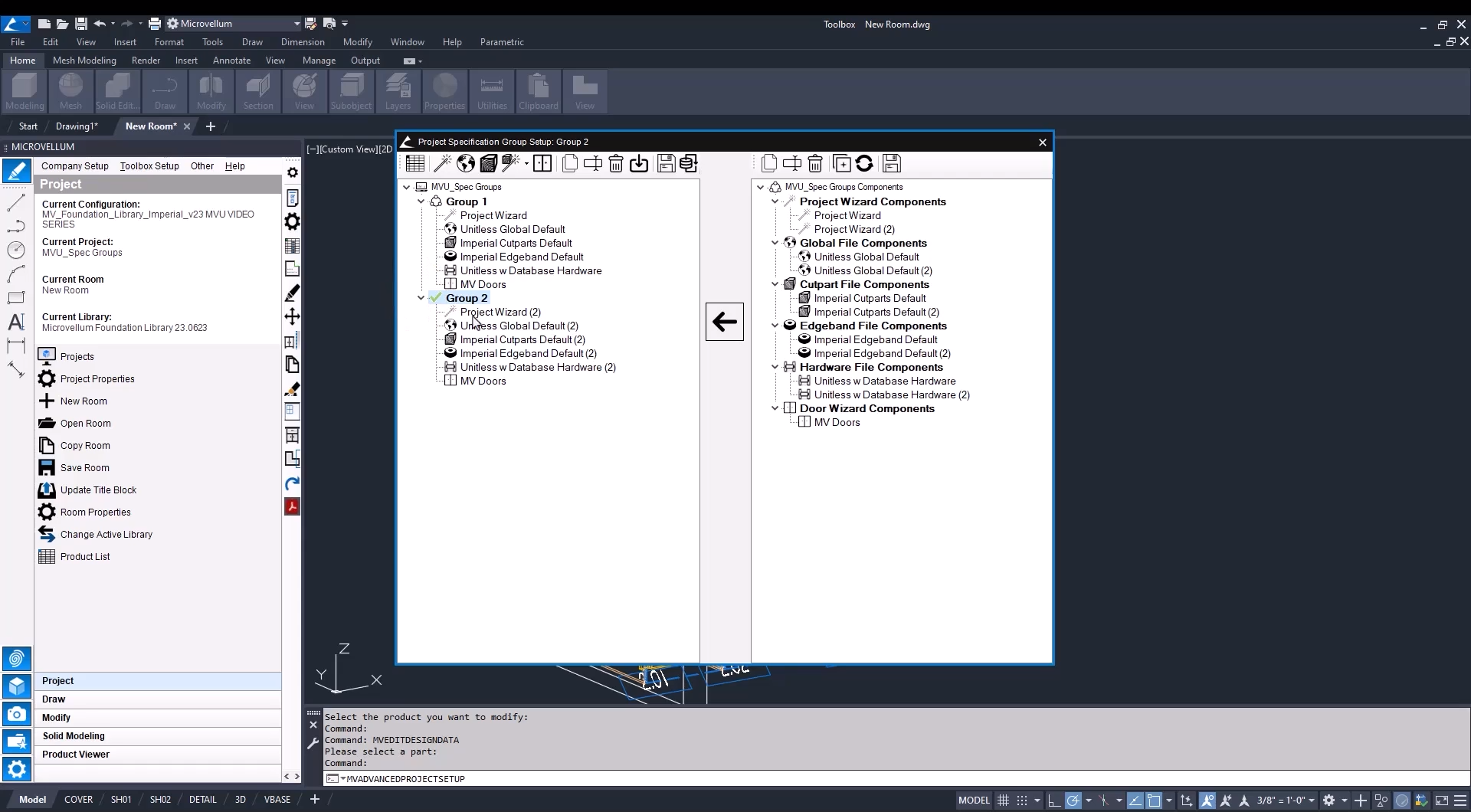1471x812 pixels.
Task: Toggle snap mode dots in status bar
Action: (1022, 800)
